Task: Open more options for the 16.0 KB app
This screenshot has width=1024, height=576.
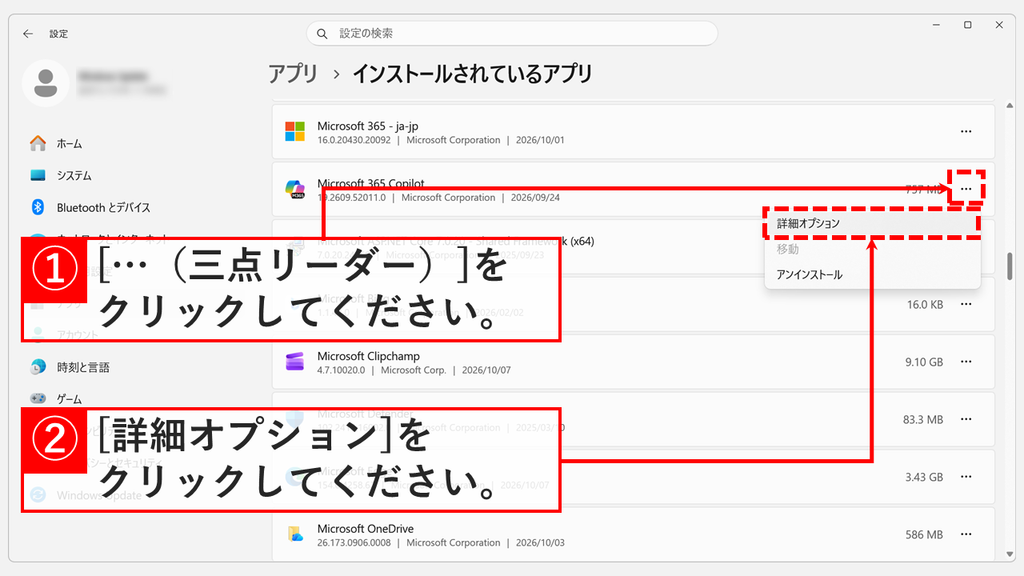Action: [966, 304]
